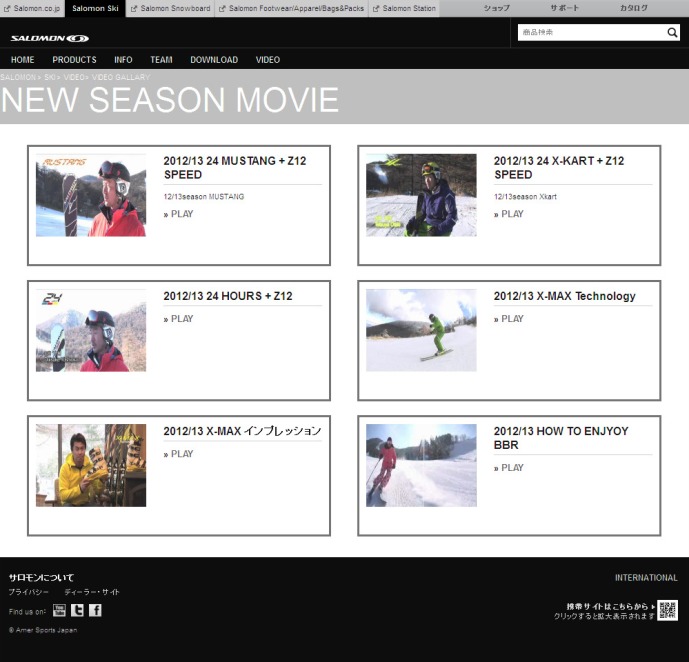Image resolution: width=689 pixels, height=662 pixels.
Task: Click the Amer Sports Japan copyright text
Action: [43, 630]
